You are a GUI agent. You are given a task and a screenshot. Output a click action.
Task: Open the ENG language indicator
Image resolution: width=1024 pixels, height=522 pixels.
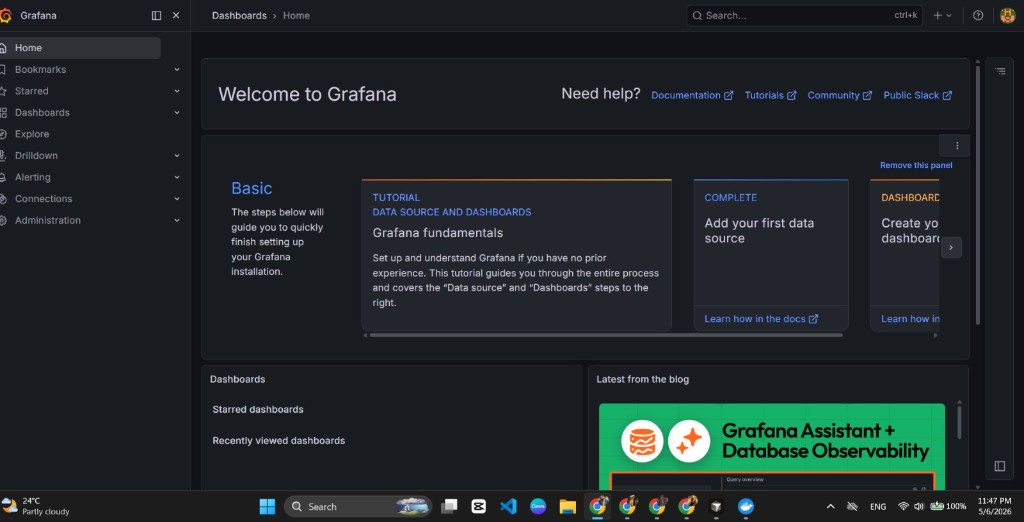pos(878,507)
